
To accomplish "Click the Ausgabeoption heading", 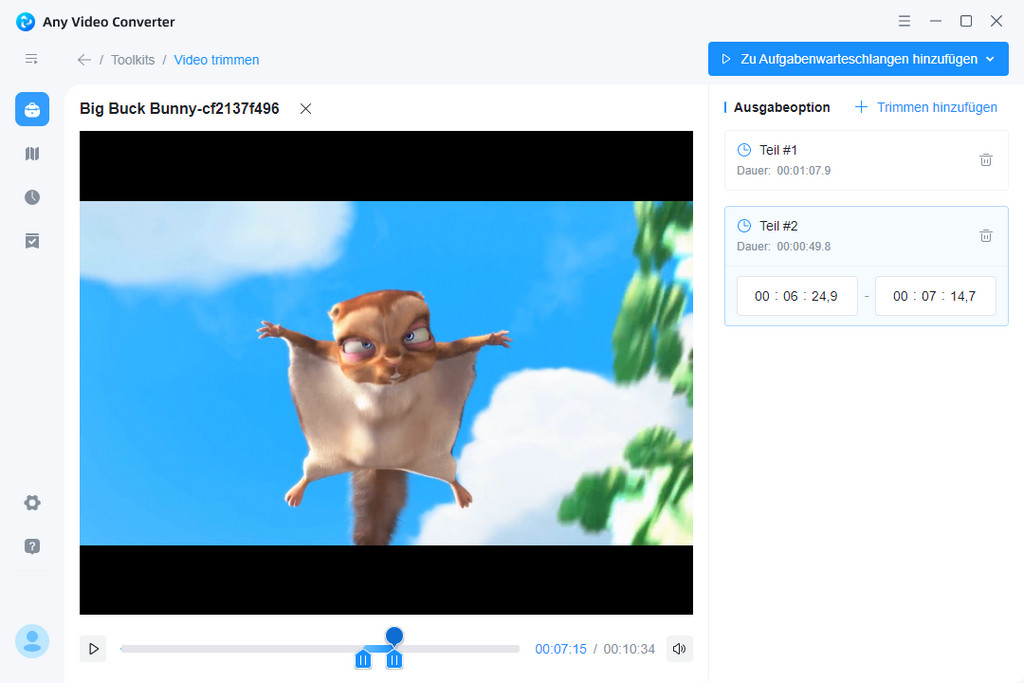I will [x=782, y=107].
